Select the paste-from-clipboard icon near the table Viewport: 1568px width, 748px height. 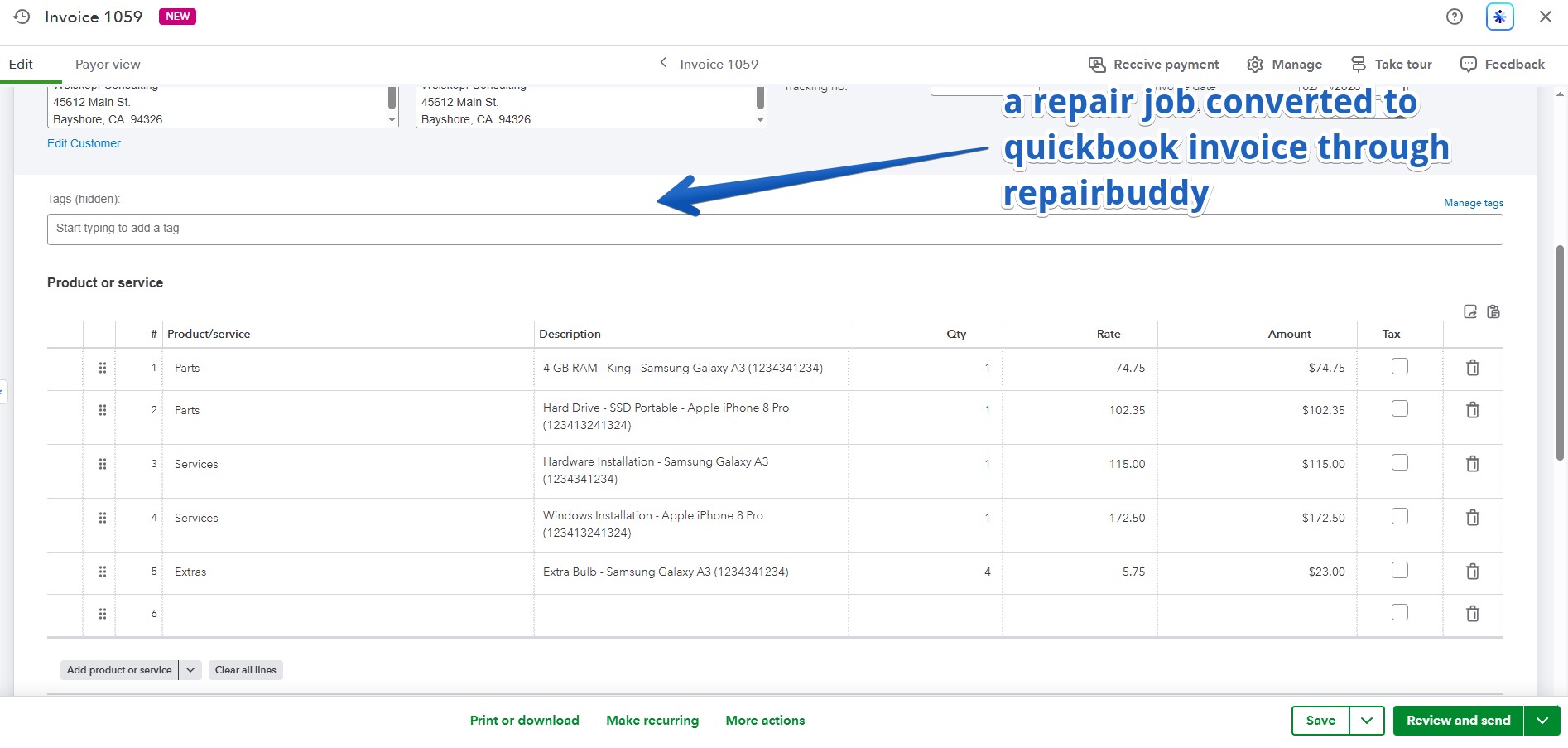1494,312
